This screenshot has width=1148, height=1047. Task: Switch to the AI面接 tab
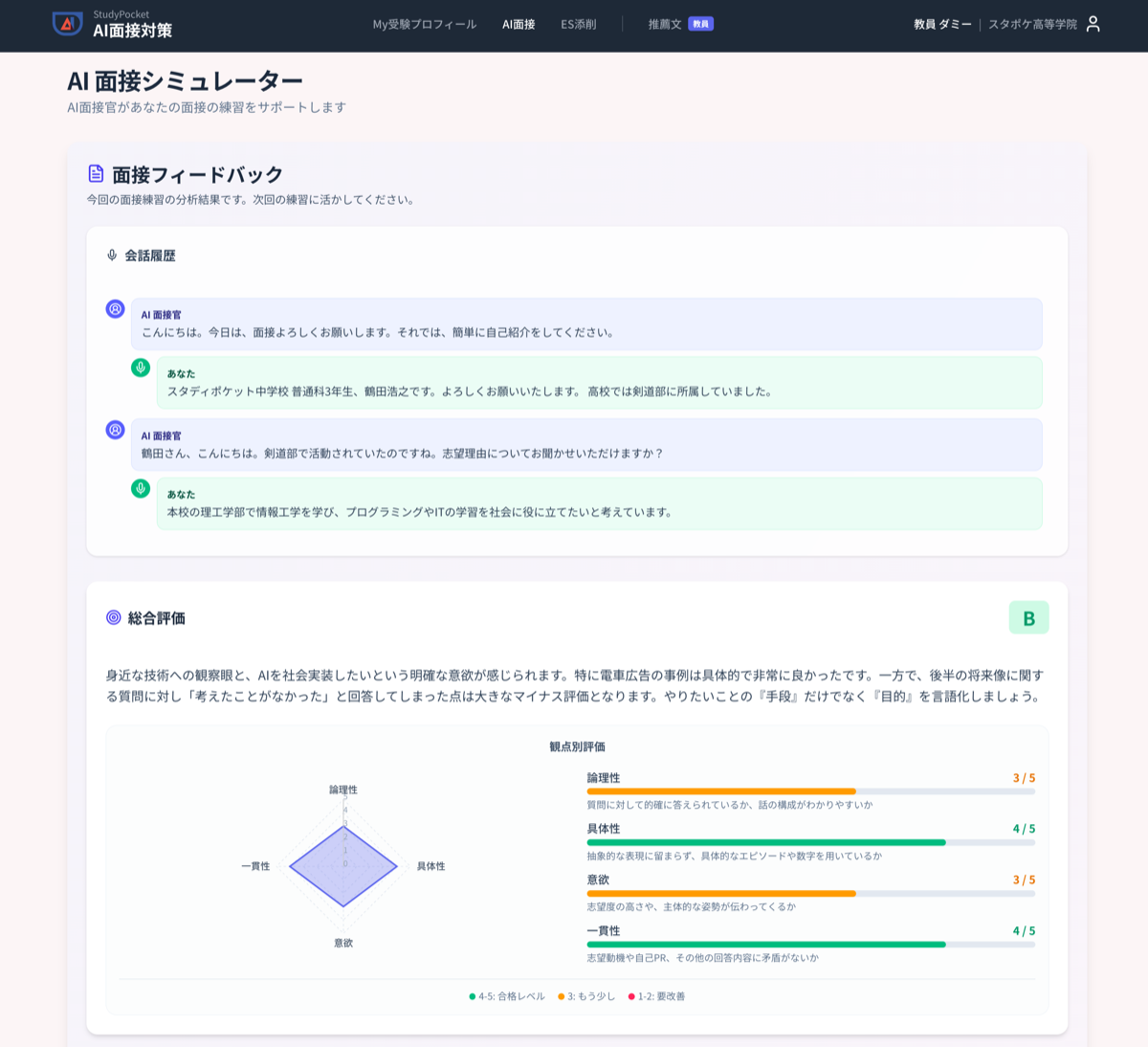click(x=519, y=25)
